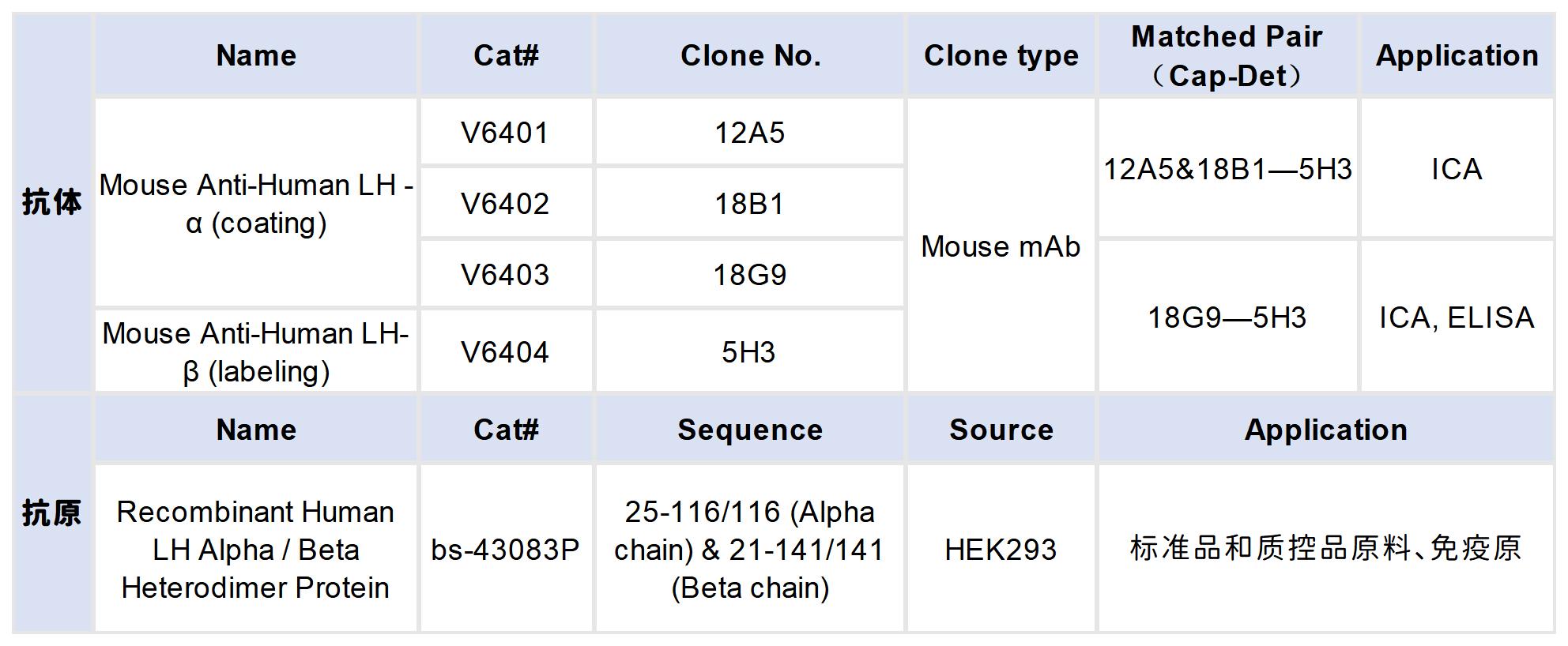Select the ICA, ELISA application cell
This screenshot has height=646, width=1568.
(1457, 317)
